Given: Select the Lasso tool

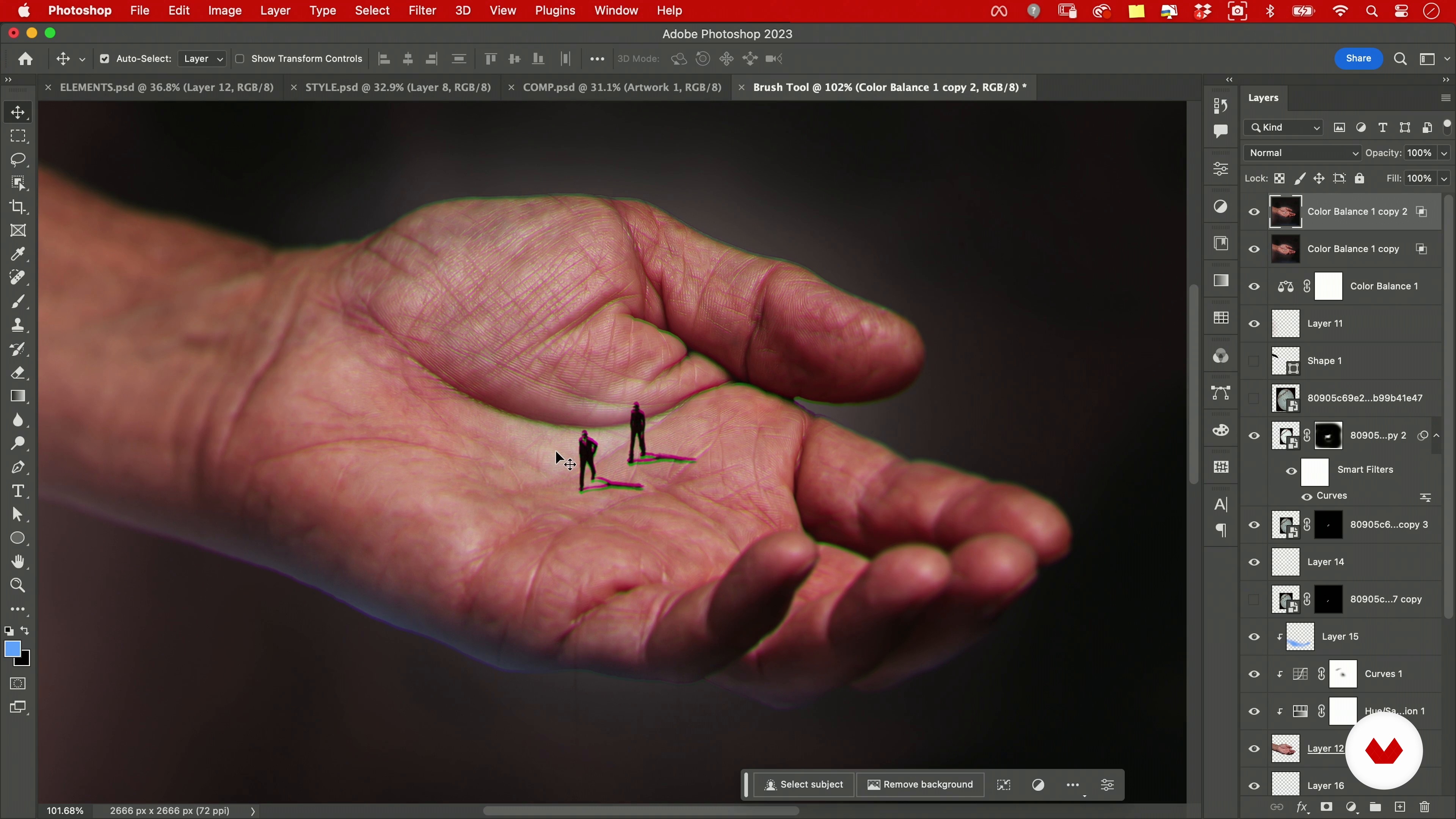Looking at the screenshot, I should coord(18,160).
